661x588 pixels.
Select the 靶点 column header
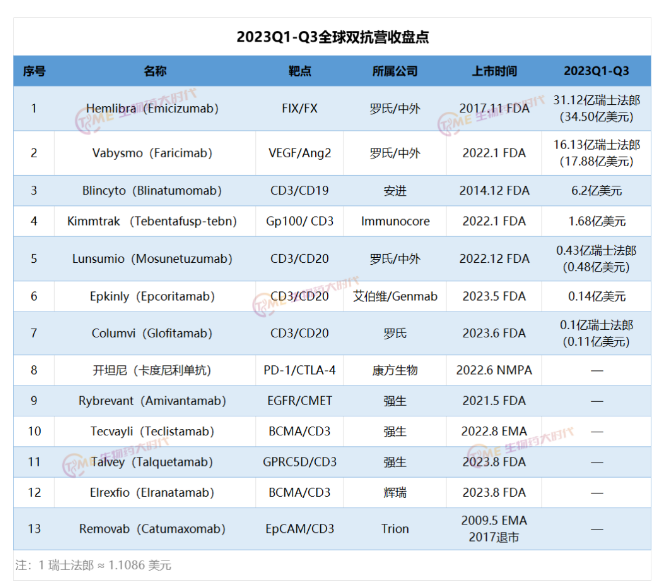300,71
